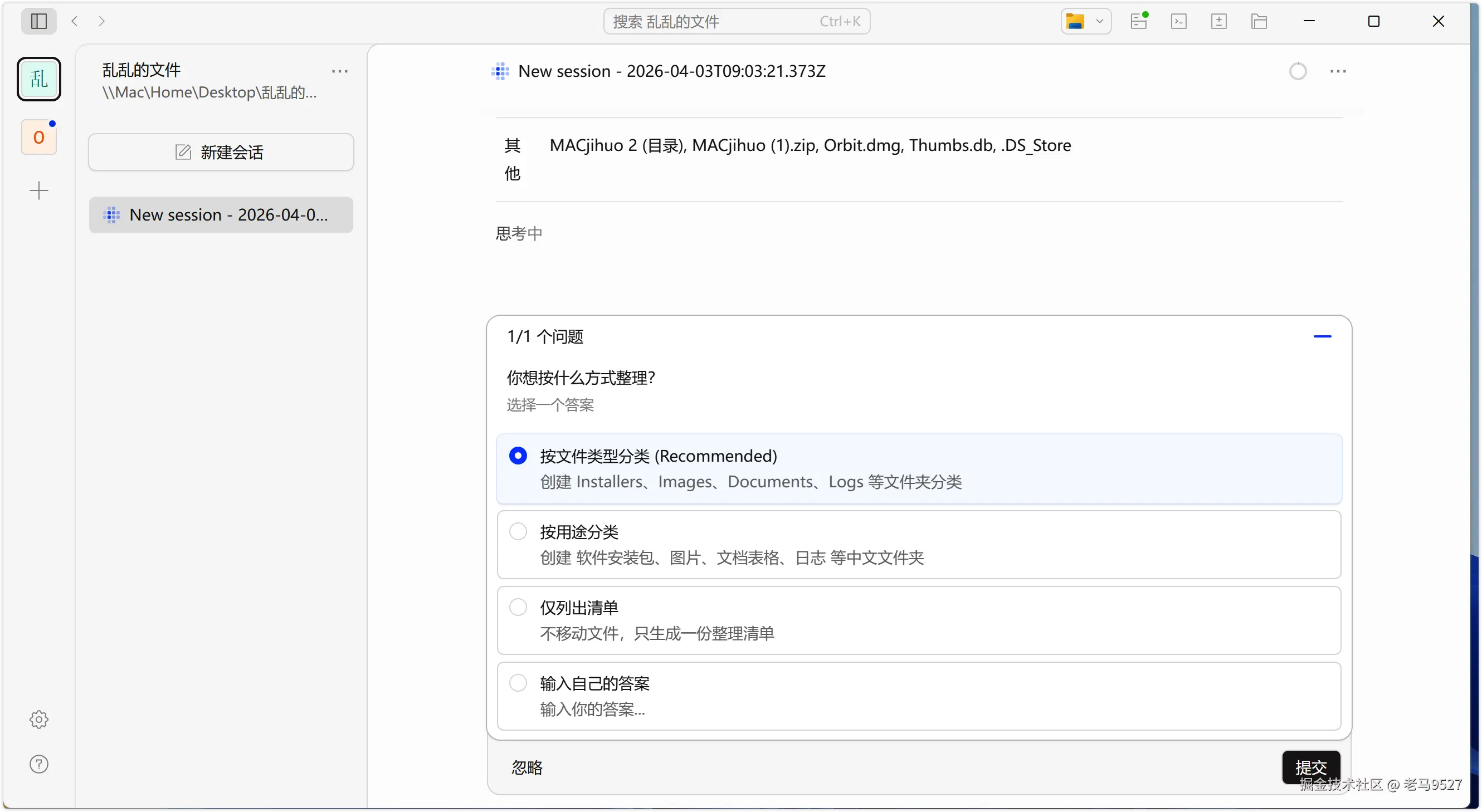Choose '按文件类型分类 (Recommended)' option
This screenshot has height=812, width=1482.
[518, 456]
